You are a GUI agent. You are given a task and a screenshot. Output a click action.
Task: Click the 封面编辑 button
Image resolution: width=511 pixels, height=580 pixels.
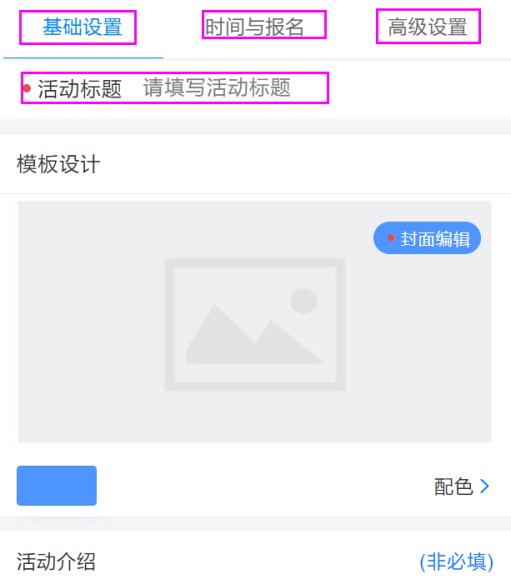coord(427,238)
